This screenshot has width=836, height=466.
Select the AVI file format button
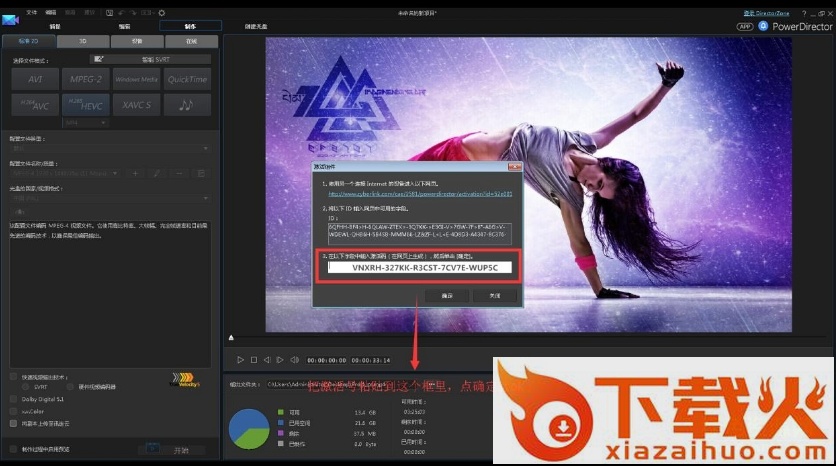tap(36, 79)
